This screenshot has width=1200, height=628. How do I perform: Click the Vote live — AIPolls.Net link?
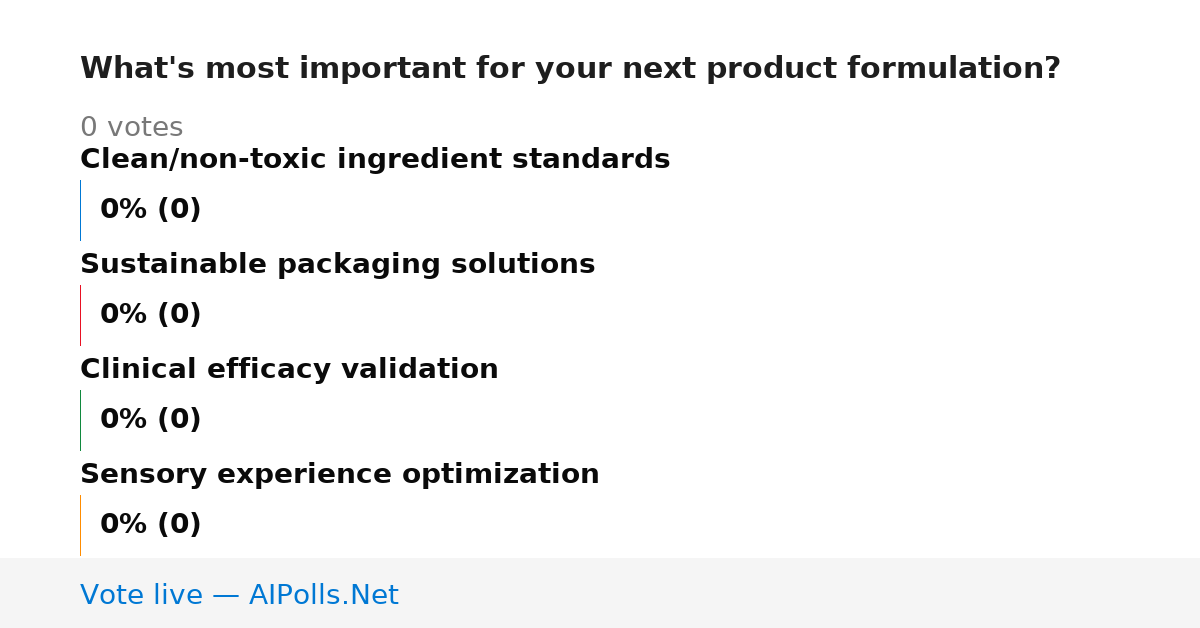(239, 595)
